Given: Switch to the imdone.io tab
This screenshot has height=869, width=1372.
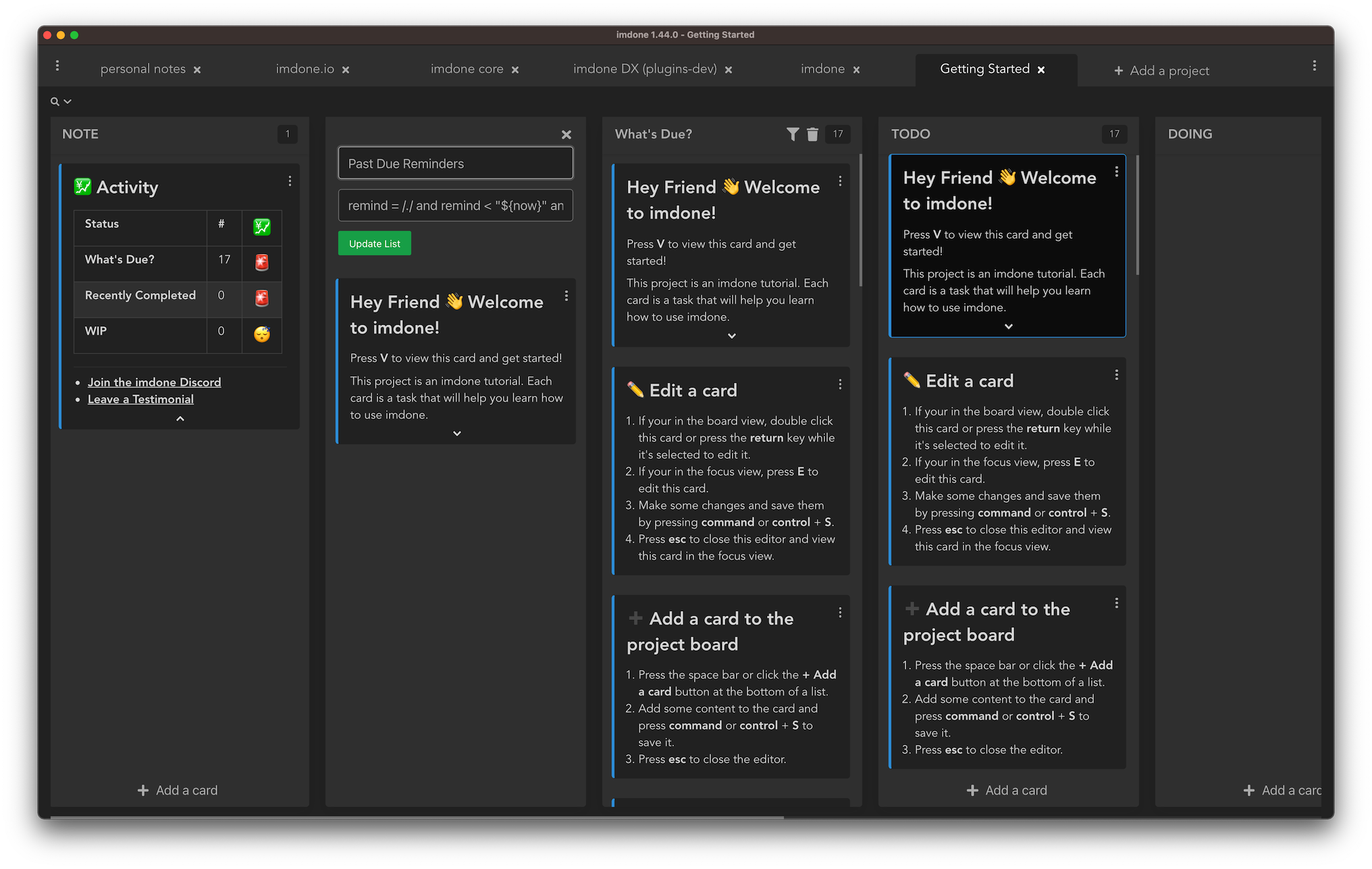Looking at the screenshot, I should click(x=305, y=69).
